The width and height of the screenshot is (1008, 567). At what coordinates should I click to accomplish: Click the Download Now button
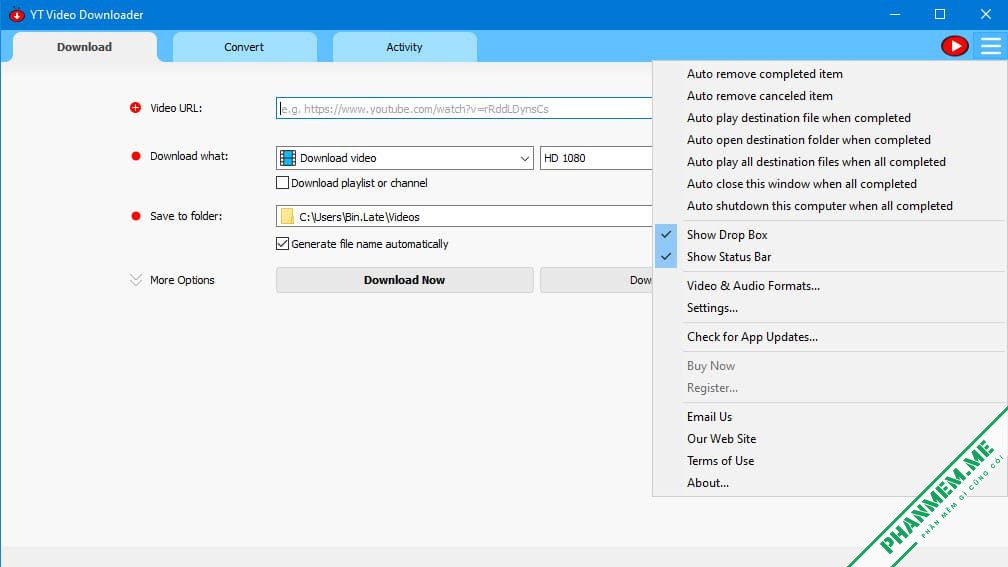click(x=405, y=280)
